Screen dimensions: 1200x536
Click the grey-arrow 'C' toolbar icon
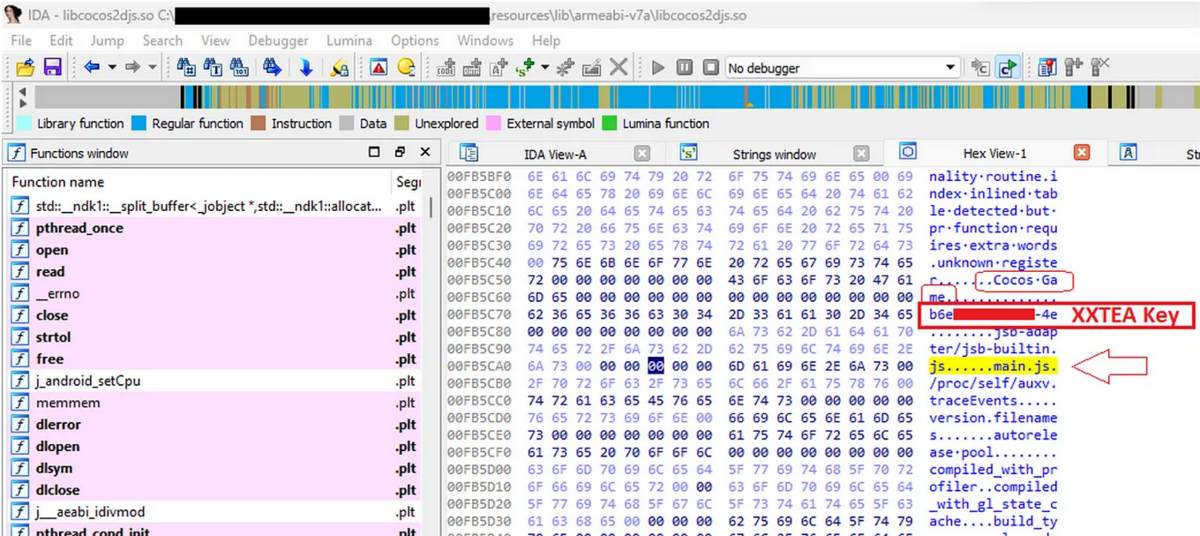(x=981, y=68)
